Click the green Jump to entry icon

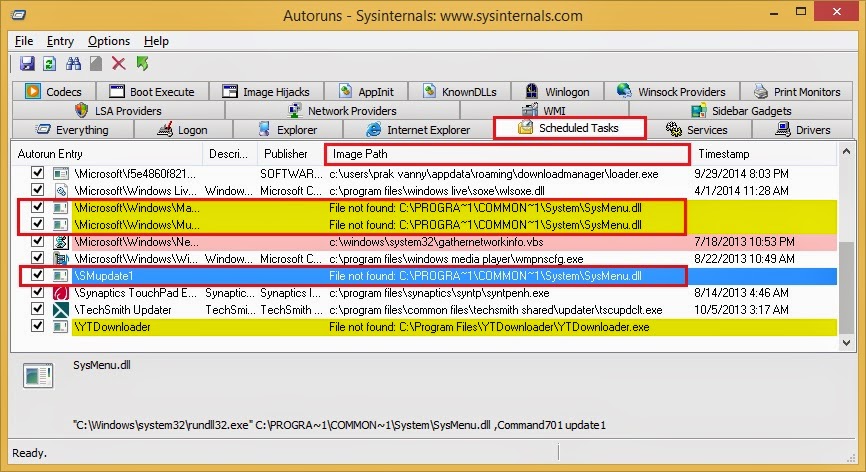[x=142, y=63]
